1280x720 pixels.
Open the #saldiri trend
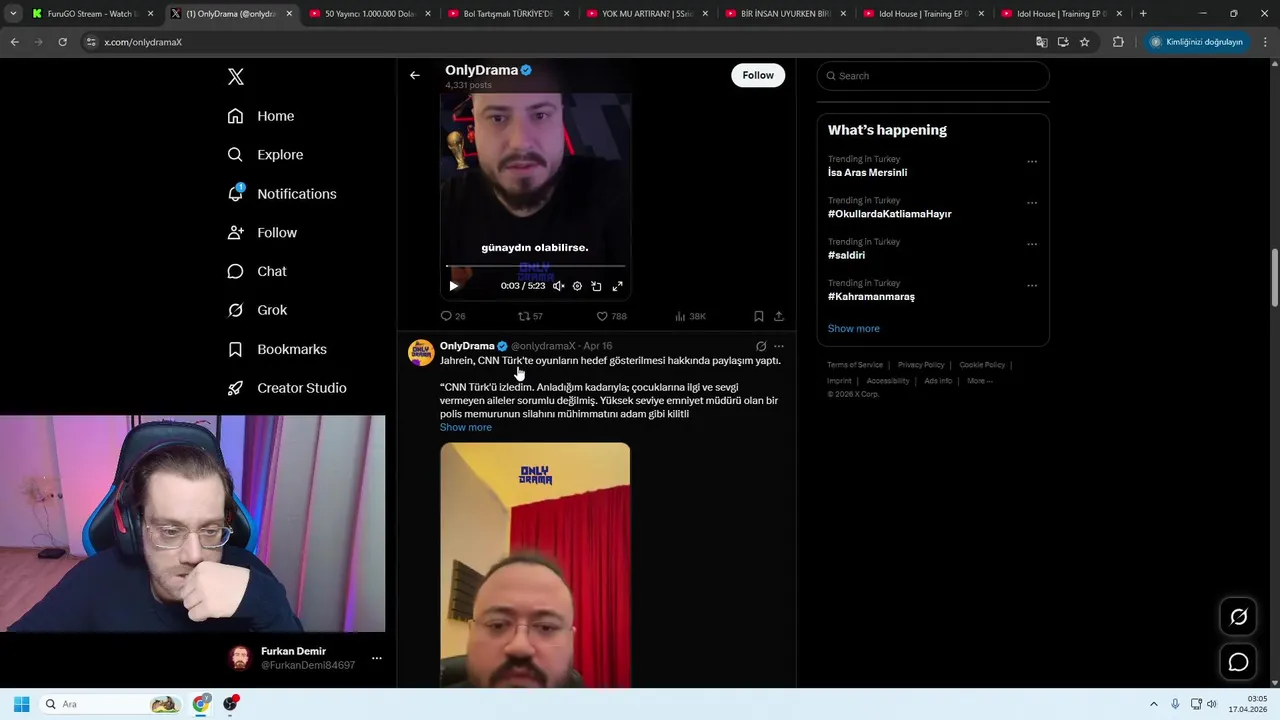pyautogui.click(x=846, y=255)
